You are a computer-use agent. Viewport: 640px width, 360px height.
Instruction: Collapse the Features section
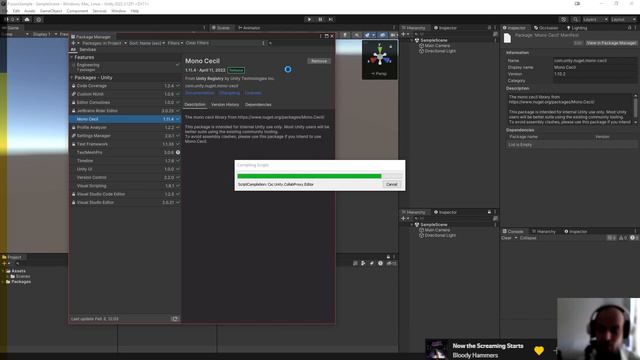72,58
